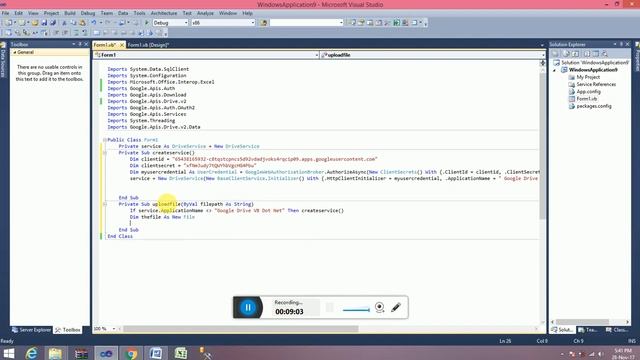
Task: Open the uploadfile method name dropdown
Action: (543, 55)
